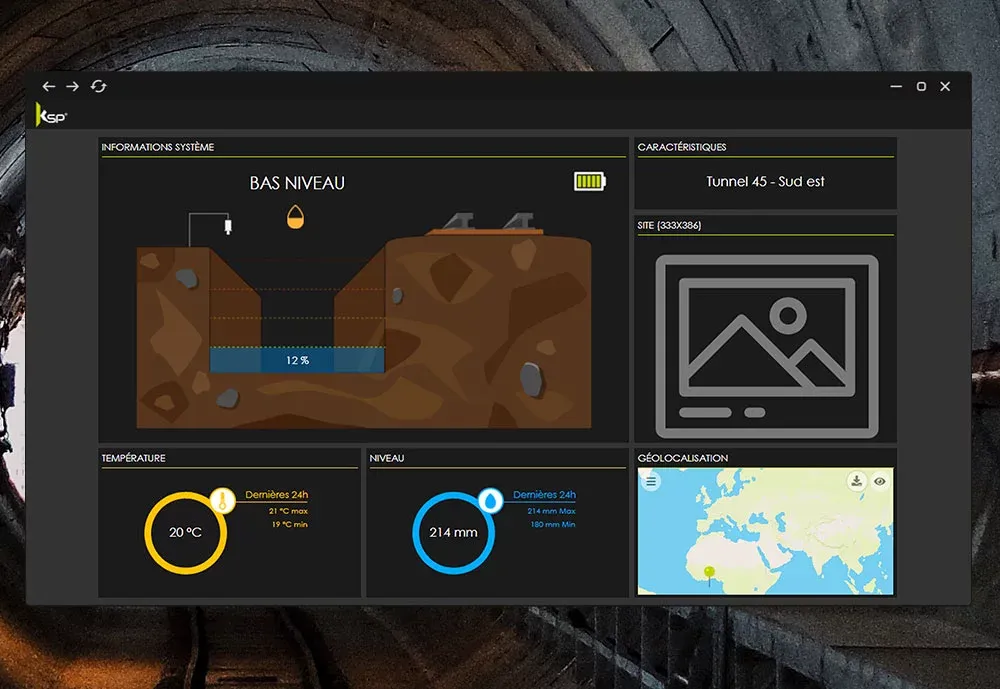Click the yellow location pin on map
The image size is (1000, 689).
[x=710, y=574]
